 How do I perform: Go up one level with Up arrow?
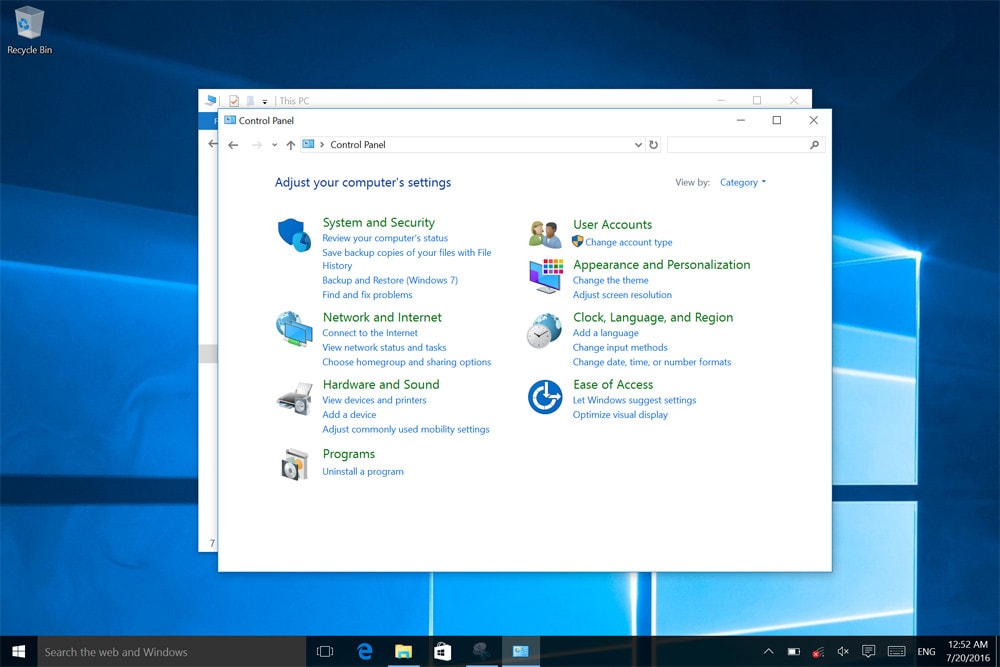[290, 145]
